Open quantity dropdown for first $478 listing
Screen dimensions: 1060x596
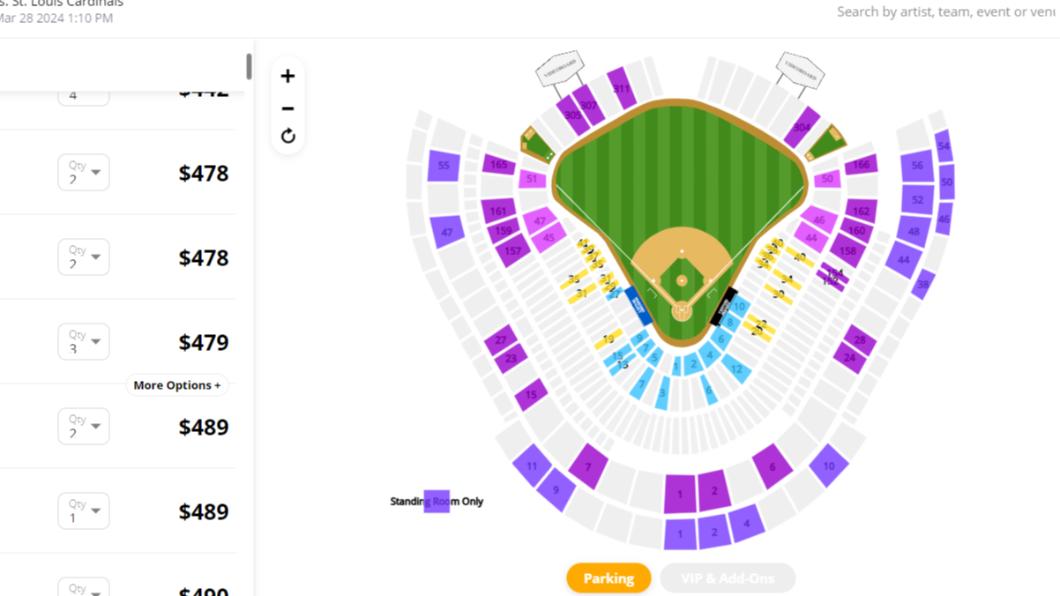pos(83,172)
